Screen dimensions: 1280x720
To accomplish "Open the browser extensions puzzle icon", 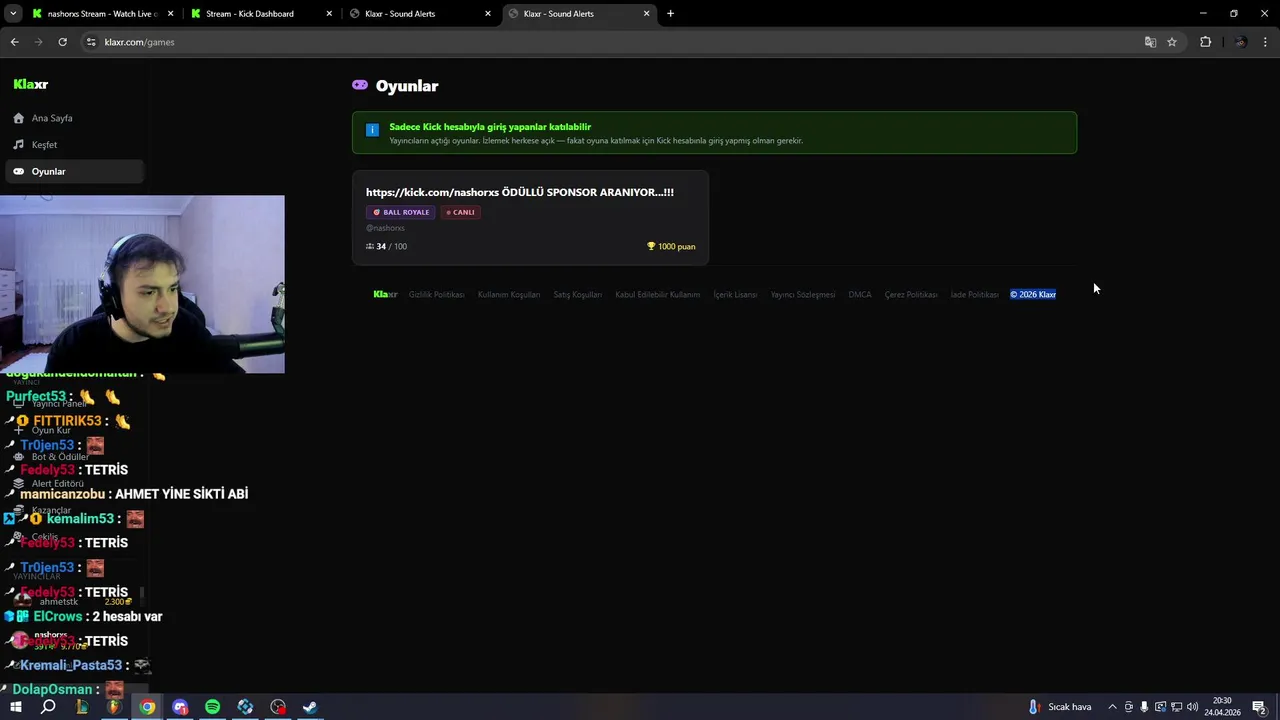I will [x=1205, y=42].
